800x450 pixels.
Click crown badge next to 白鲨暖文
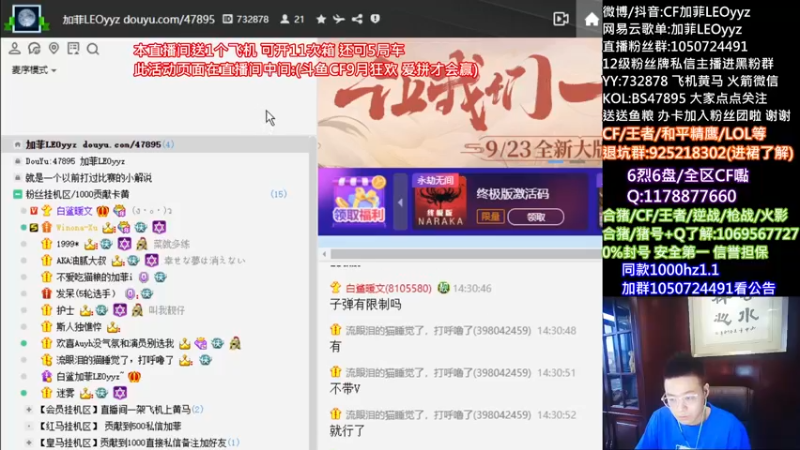click(x=103, y=211)
